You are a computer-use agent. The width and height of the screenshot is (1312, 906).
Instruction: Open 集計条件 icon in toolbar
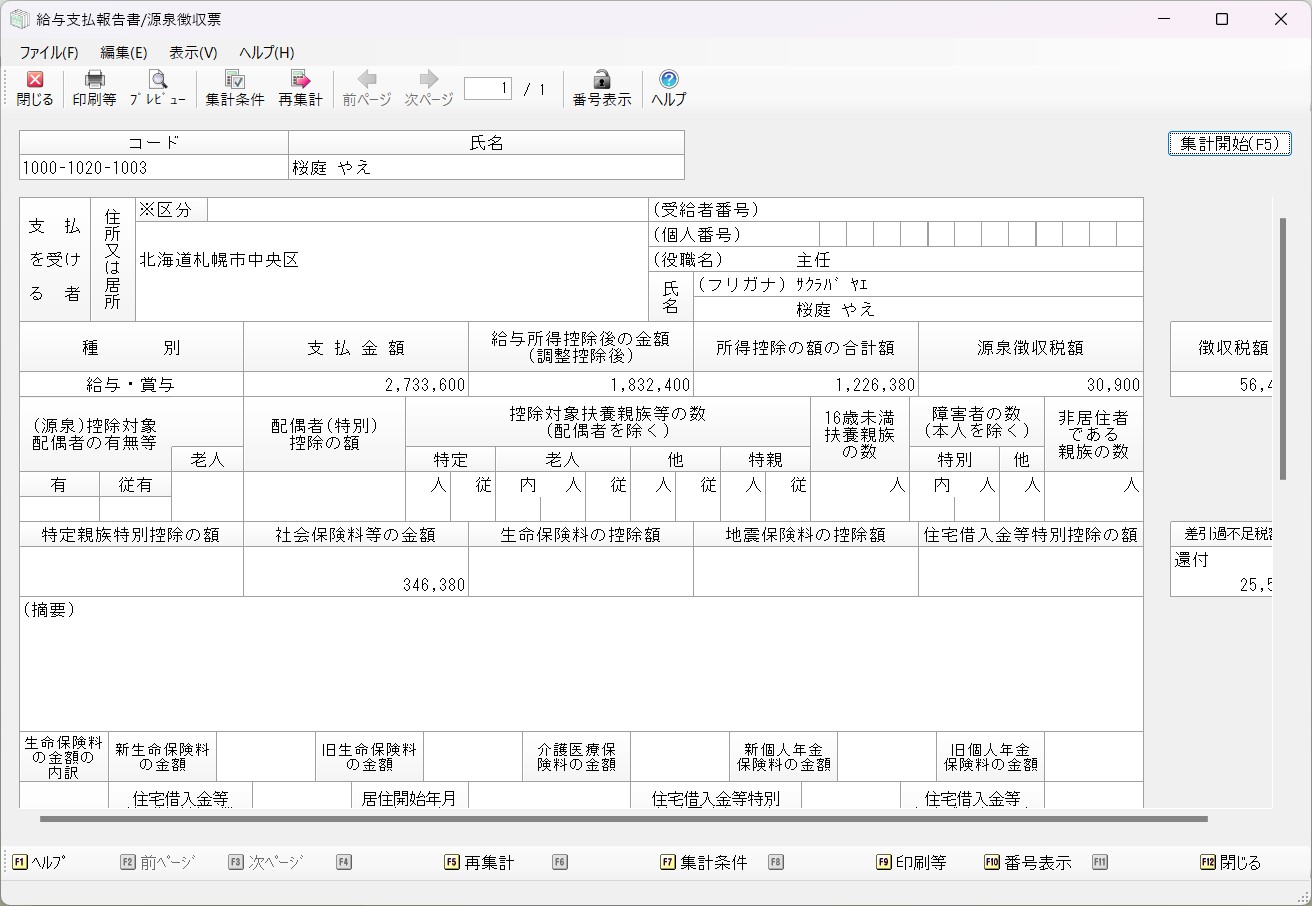pos(235,80)
